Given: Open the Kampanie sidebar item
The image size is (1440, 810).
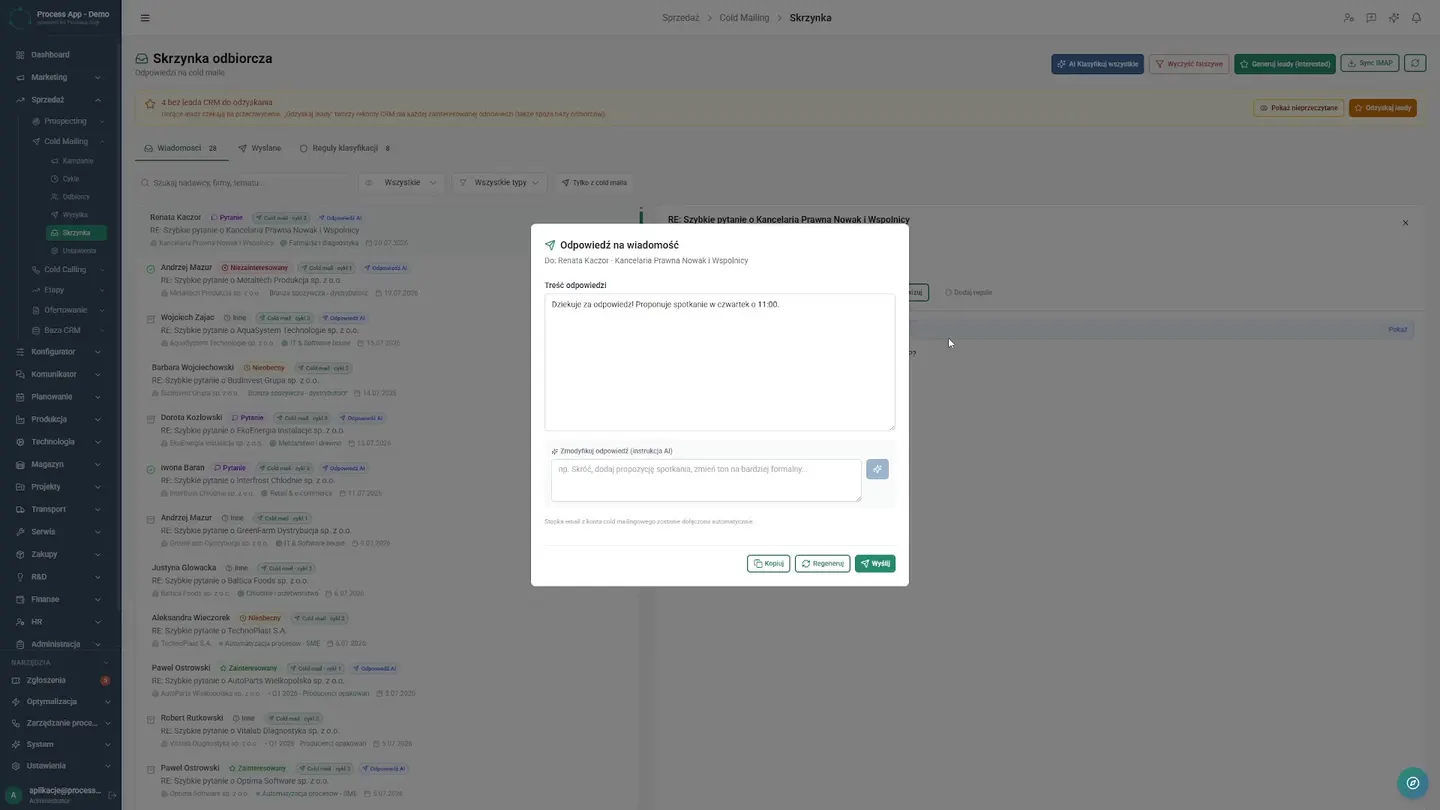Looking at the screenshot, I should [76, 161].
